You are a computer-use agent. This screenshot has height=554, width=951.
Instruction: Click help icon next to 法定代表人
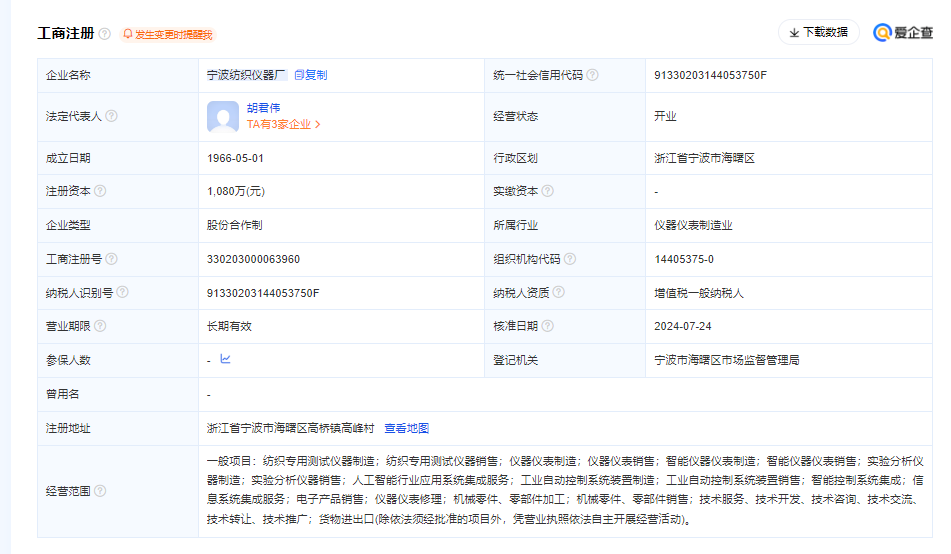click(112, 116)
